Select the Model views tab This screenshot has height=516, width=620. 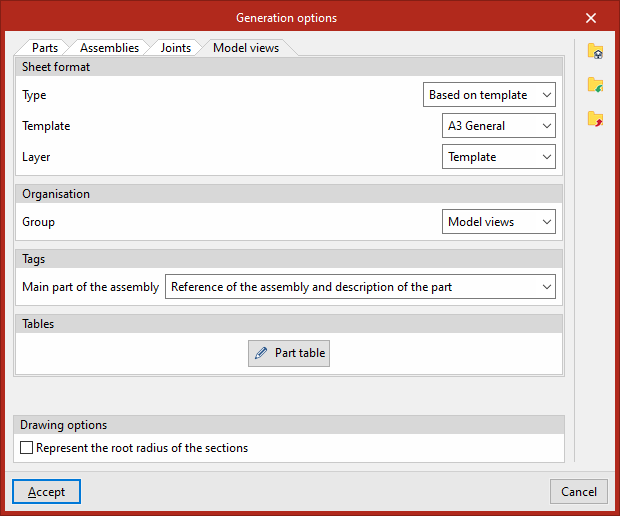point(246,48)
